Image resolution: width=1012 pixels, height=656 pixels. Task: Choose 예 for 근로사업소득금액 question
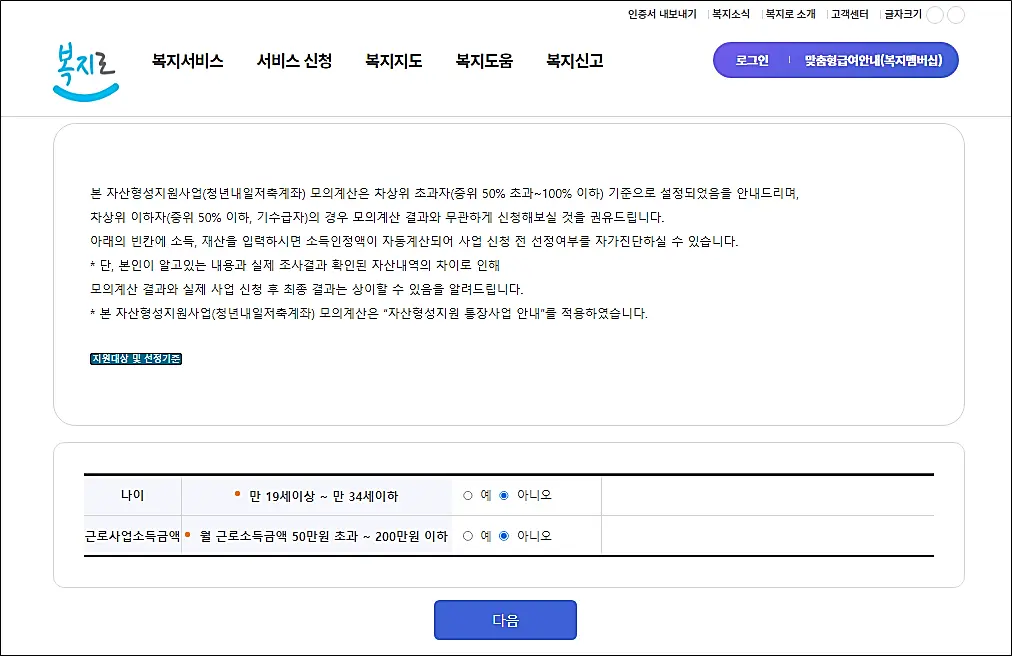[x=466, y=534]
